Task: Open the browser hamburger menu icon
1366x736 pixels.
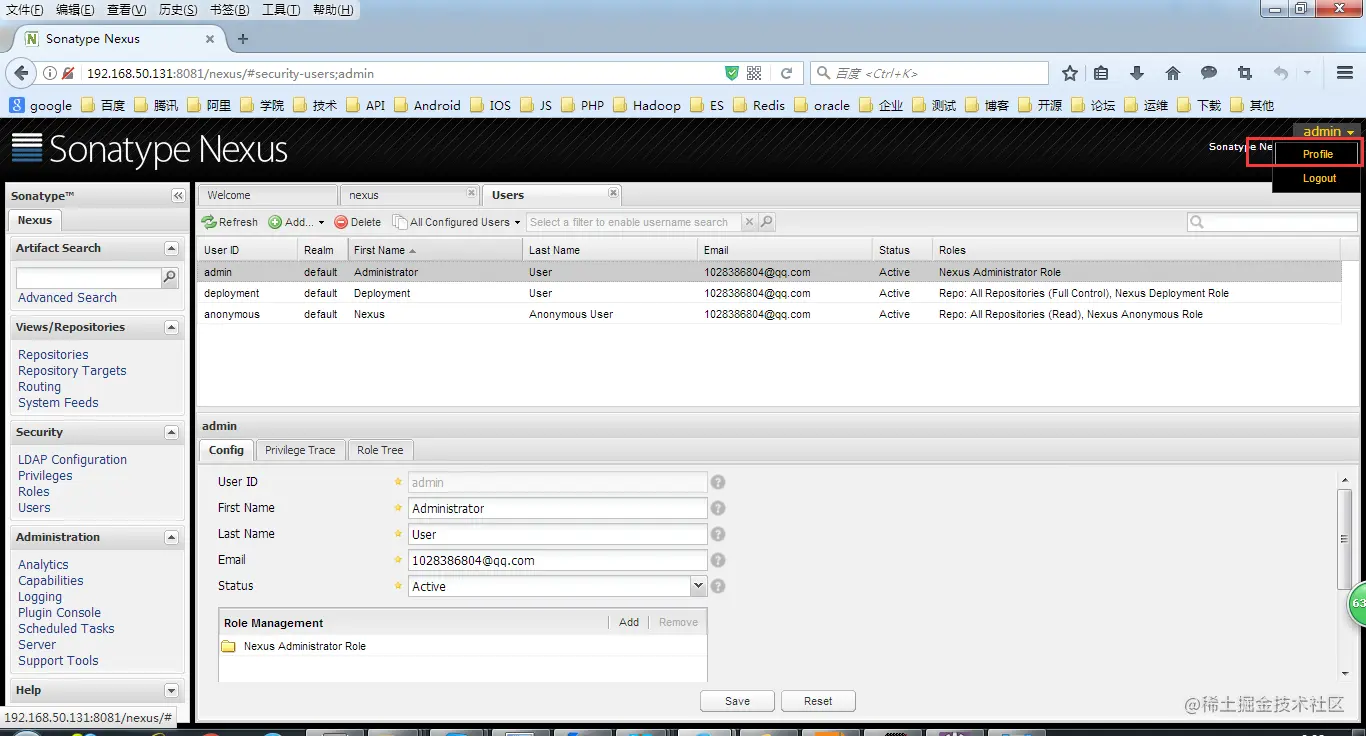Action: 1345,73
